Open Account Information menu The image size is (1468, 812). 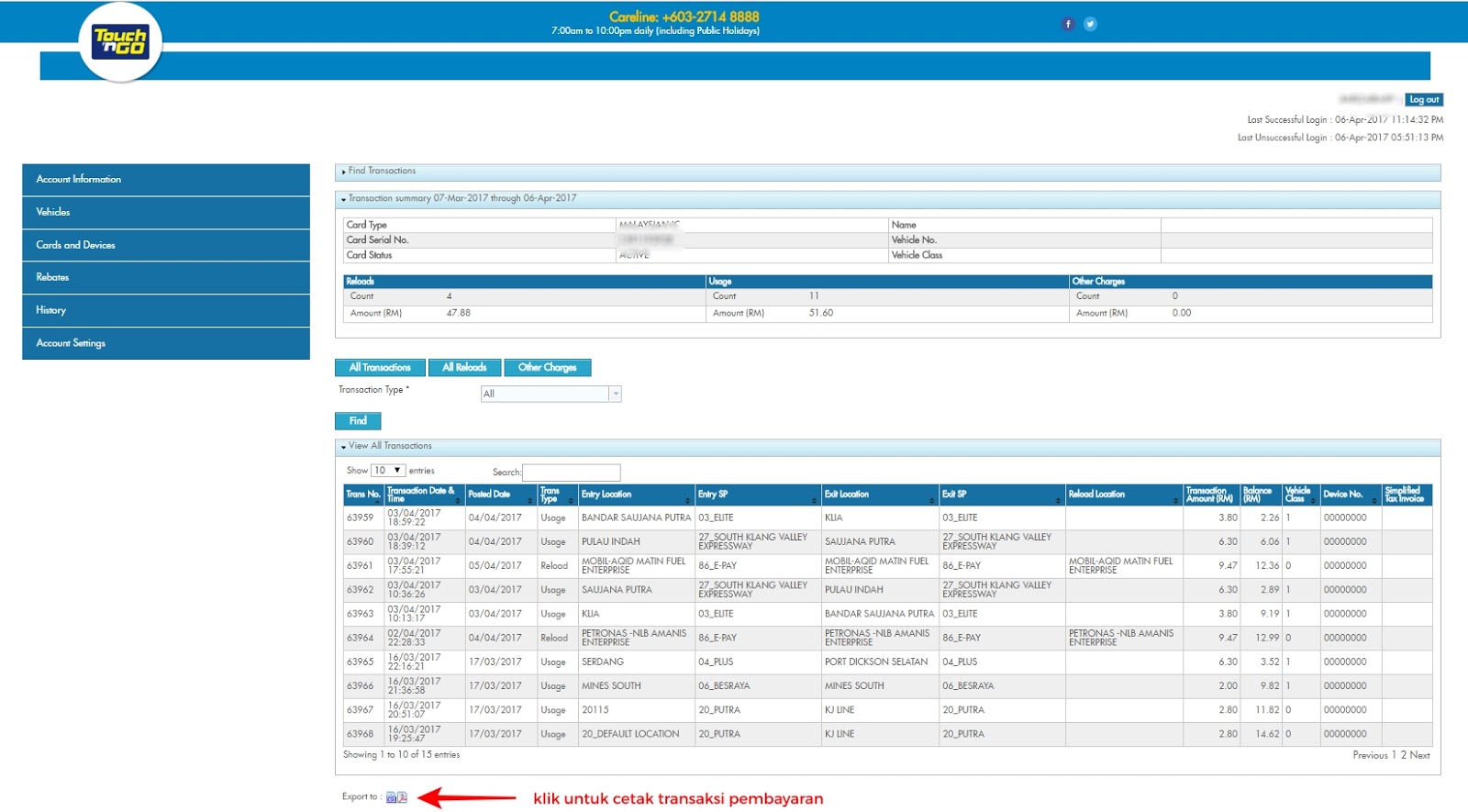tap(166, 180)
